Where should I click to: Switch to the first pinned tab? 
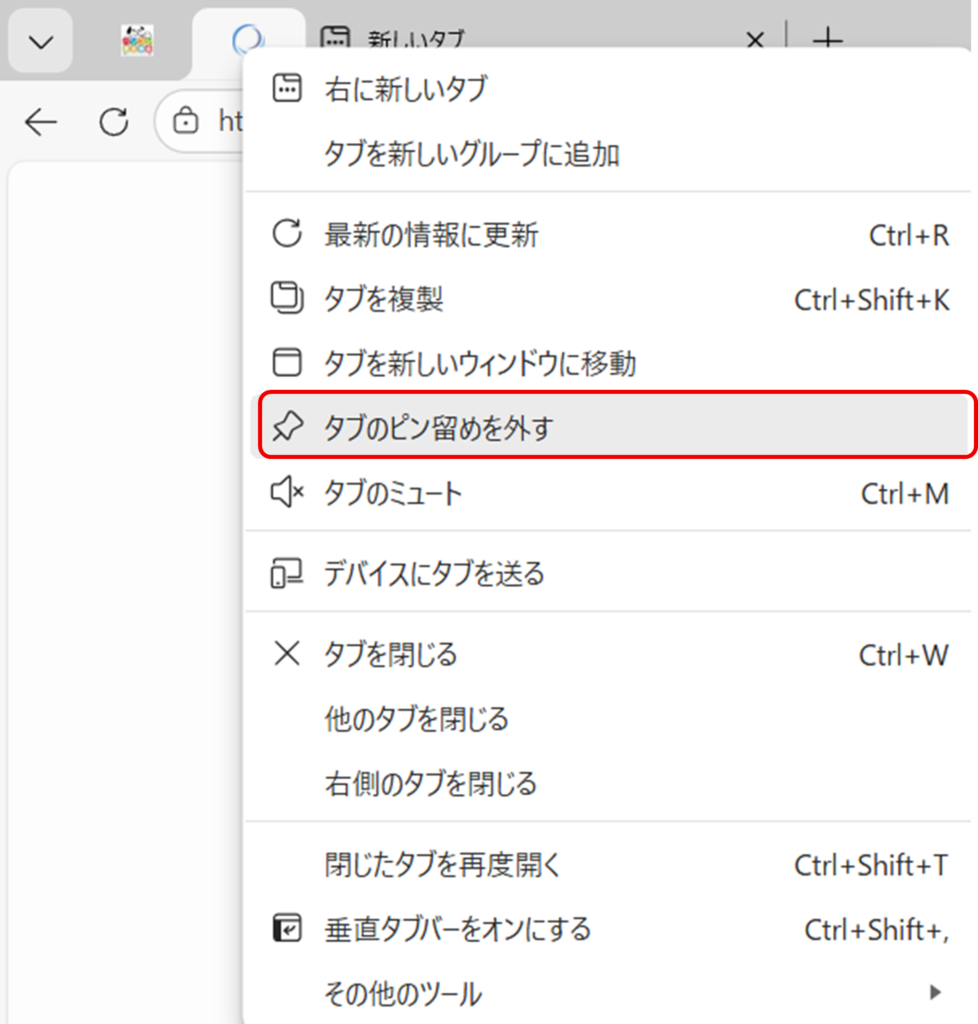click(x=137, y=41)
